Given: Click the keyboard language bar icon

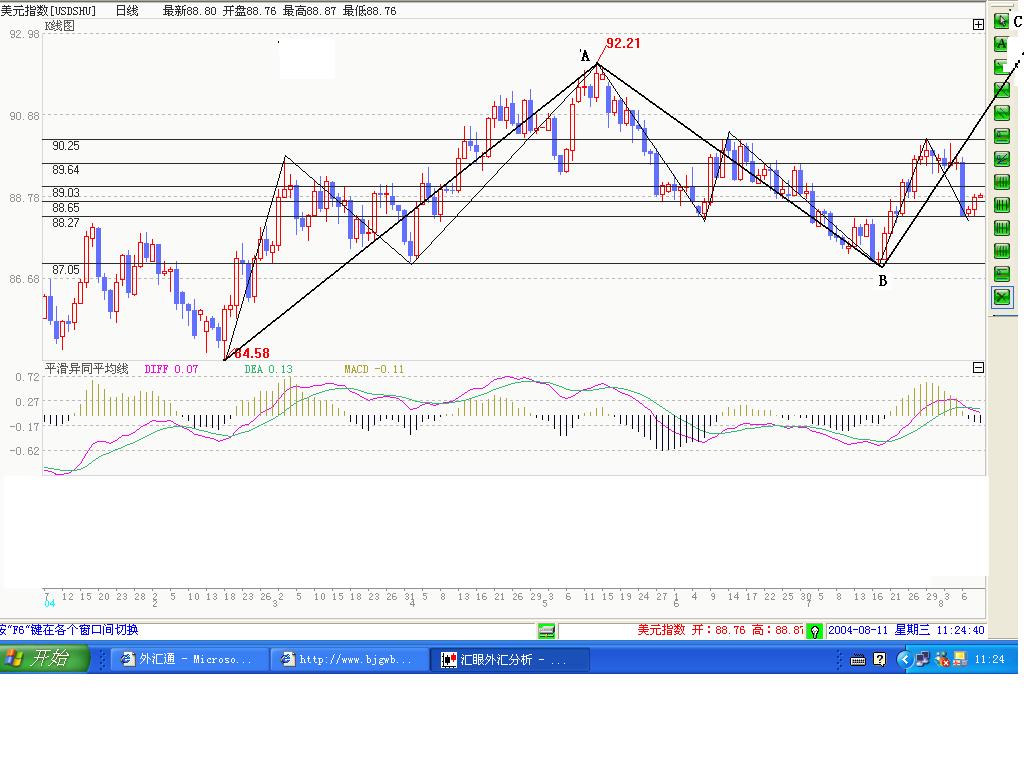Looking at the screenshot, I should point(858,660).
